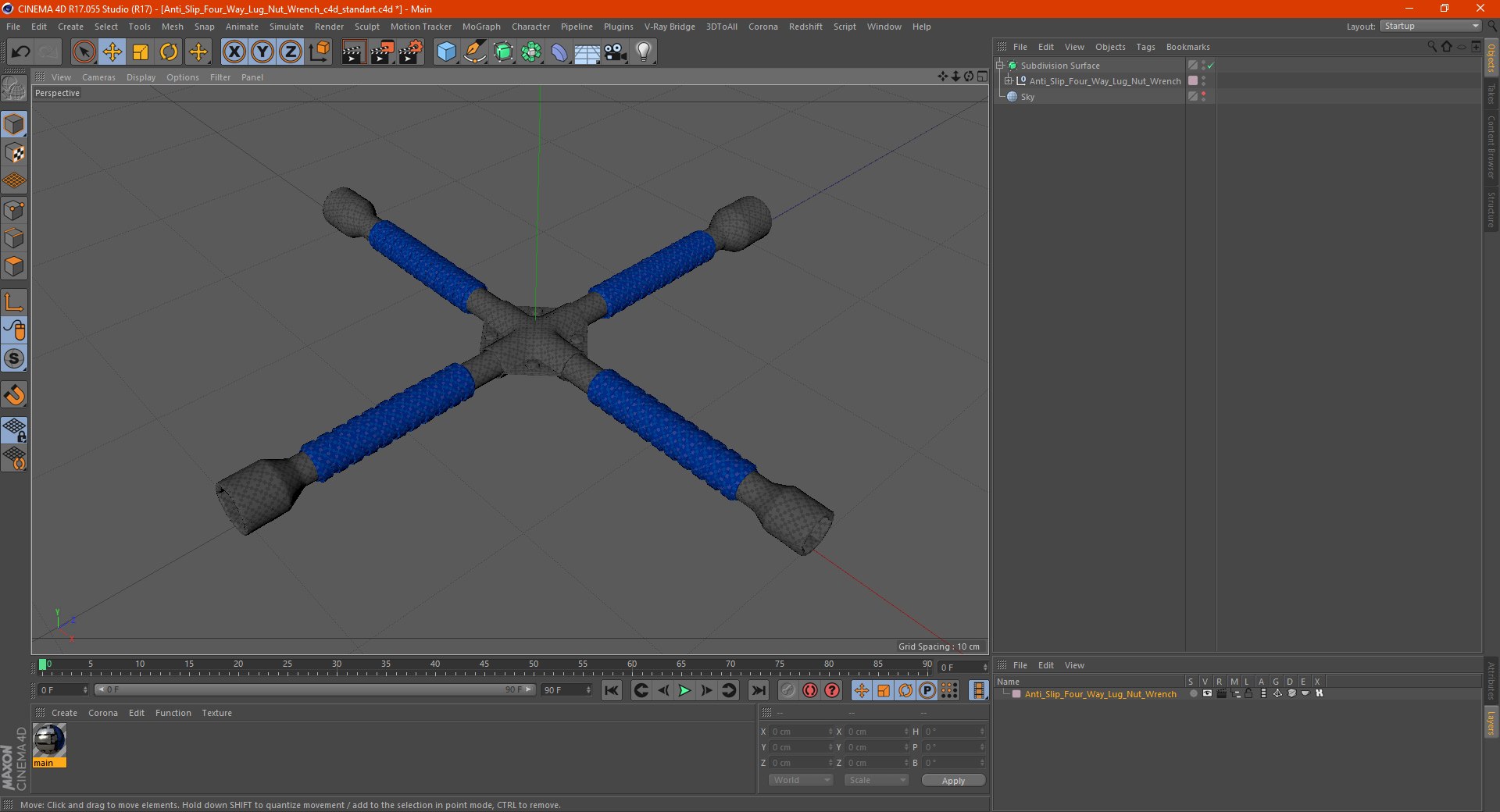Click the Light bulb object icon
1500x812 pixels.
[x=644, y=52]
